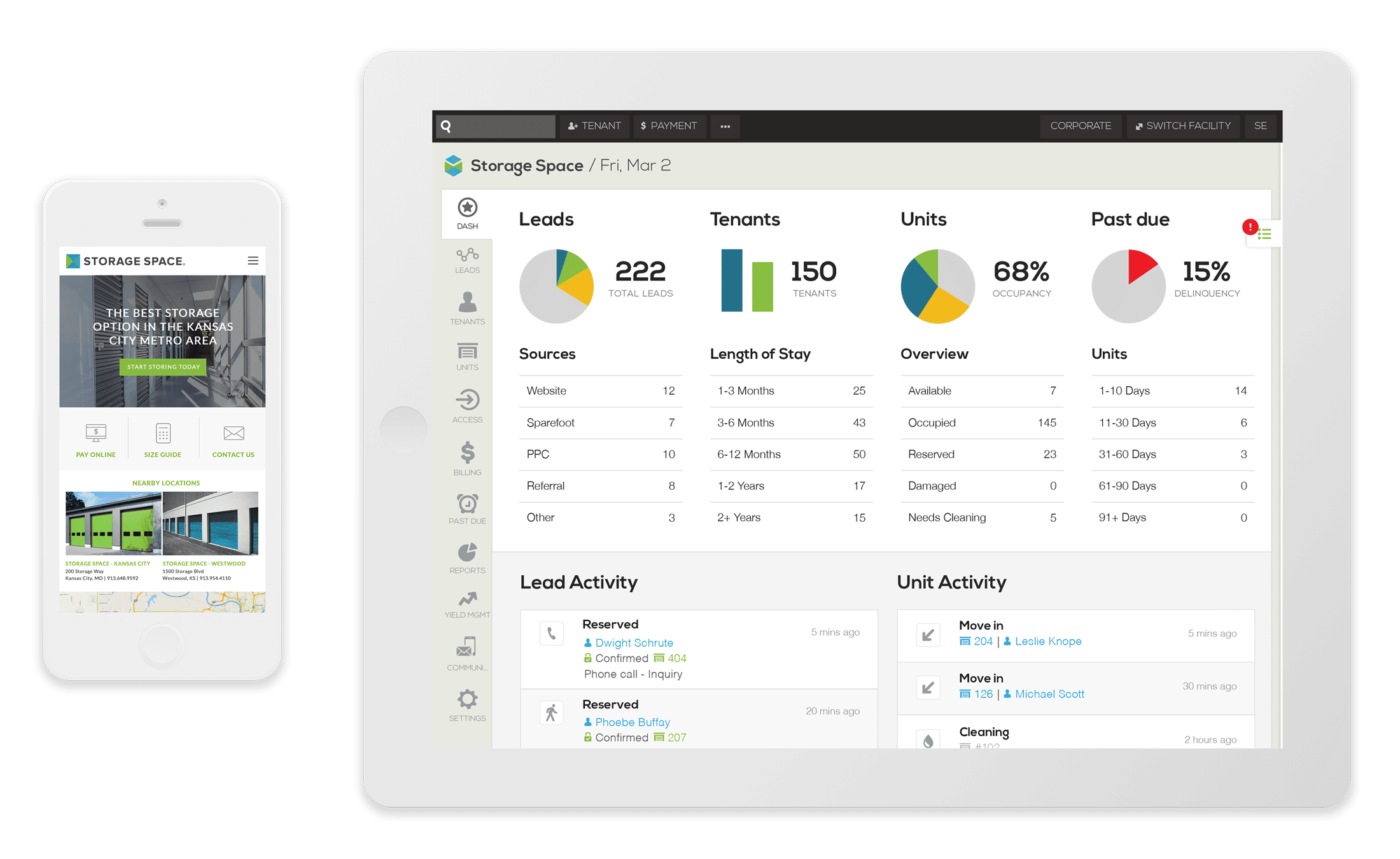Click the search input field in toolbar

[x=493, y=124]
